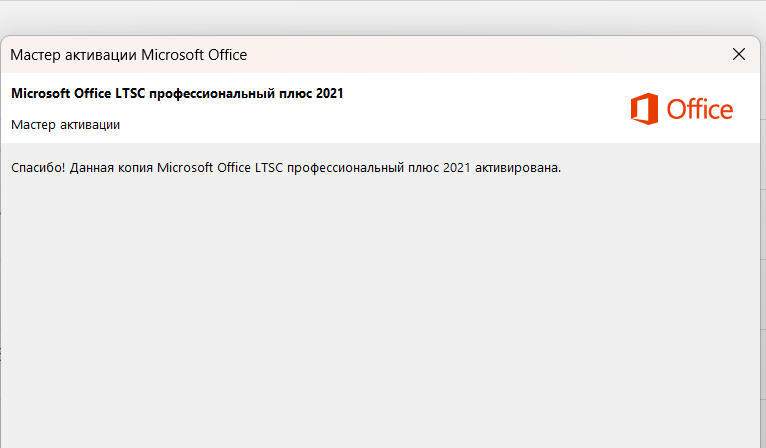
Task: Click the Office wordmark text beside logo
Action: coord(700,109)
